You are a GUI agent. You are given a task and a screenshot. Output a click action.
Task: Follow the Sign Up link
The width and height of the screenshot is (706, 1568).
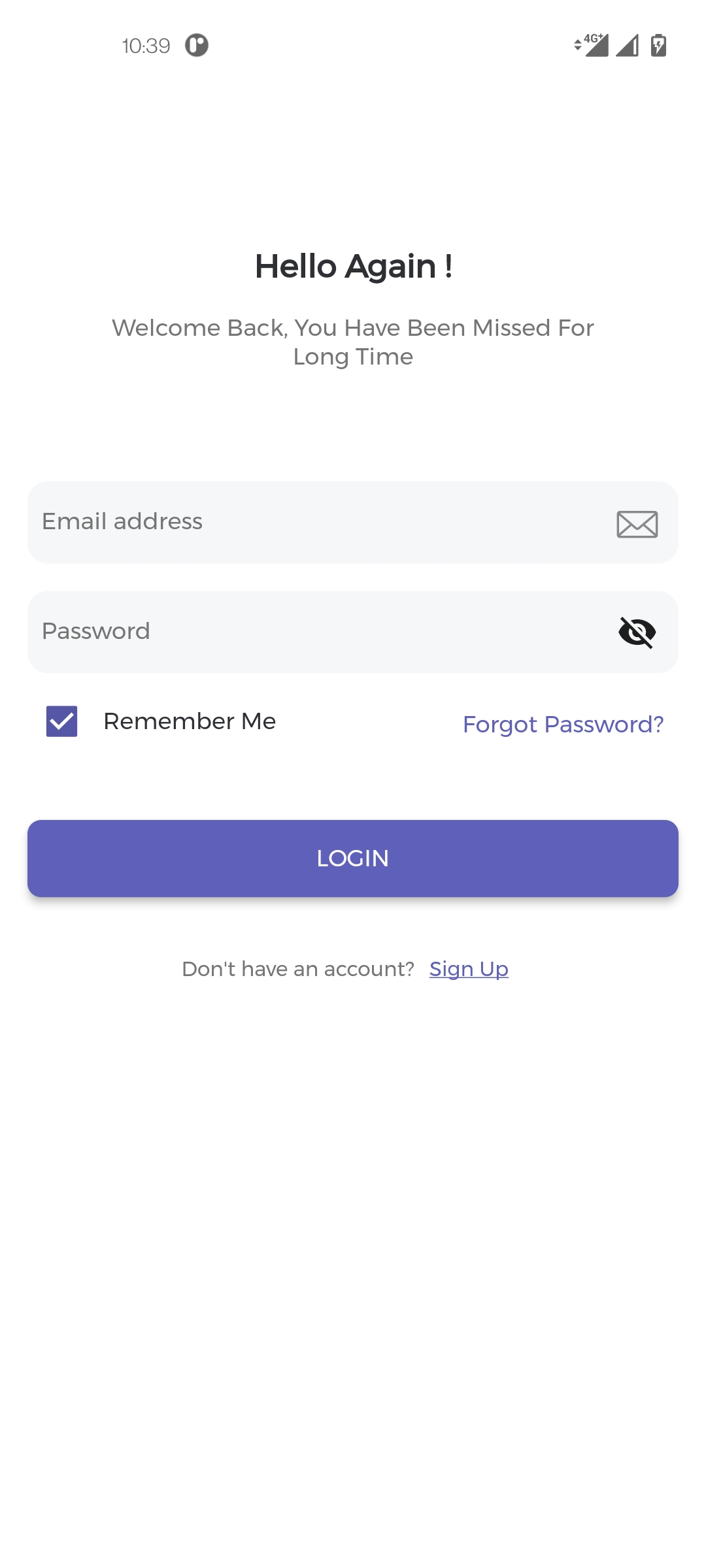[x=469, y=969]
